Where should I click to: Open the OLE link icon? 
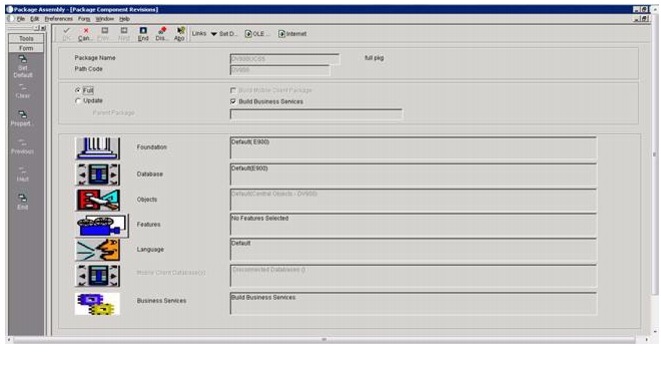pyautogui.click(x=248, y=34)
